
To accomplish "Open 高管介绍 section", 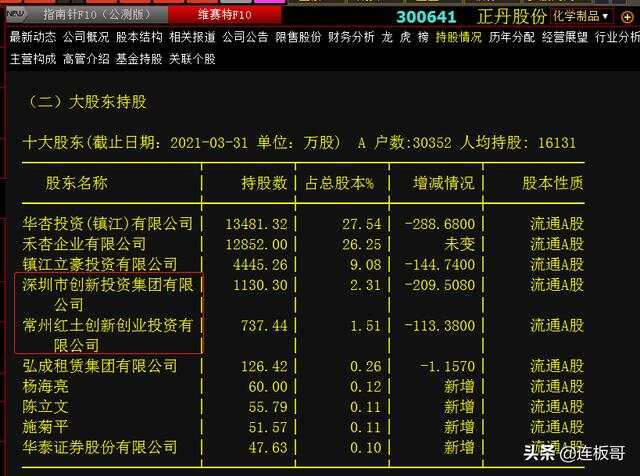I will tap(86, 59).
